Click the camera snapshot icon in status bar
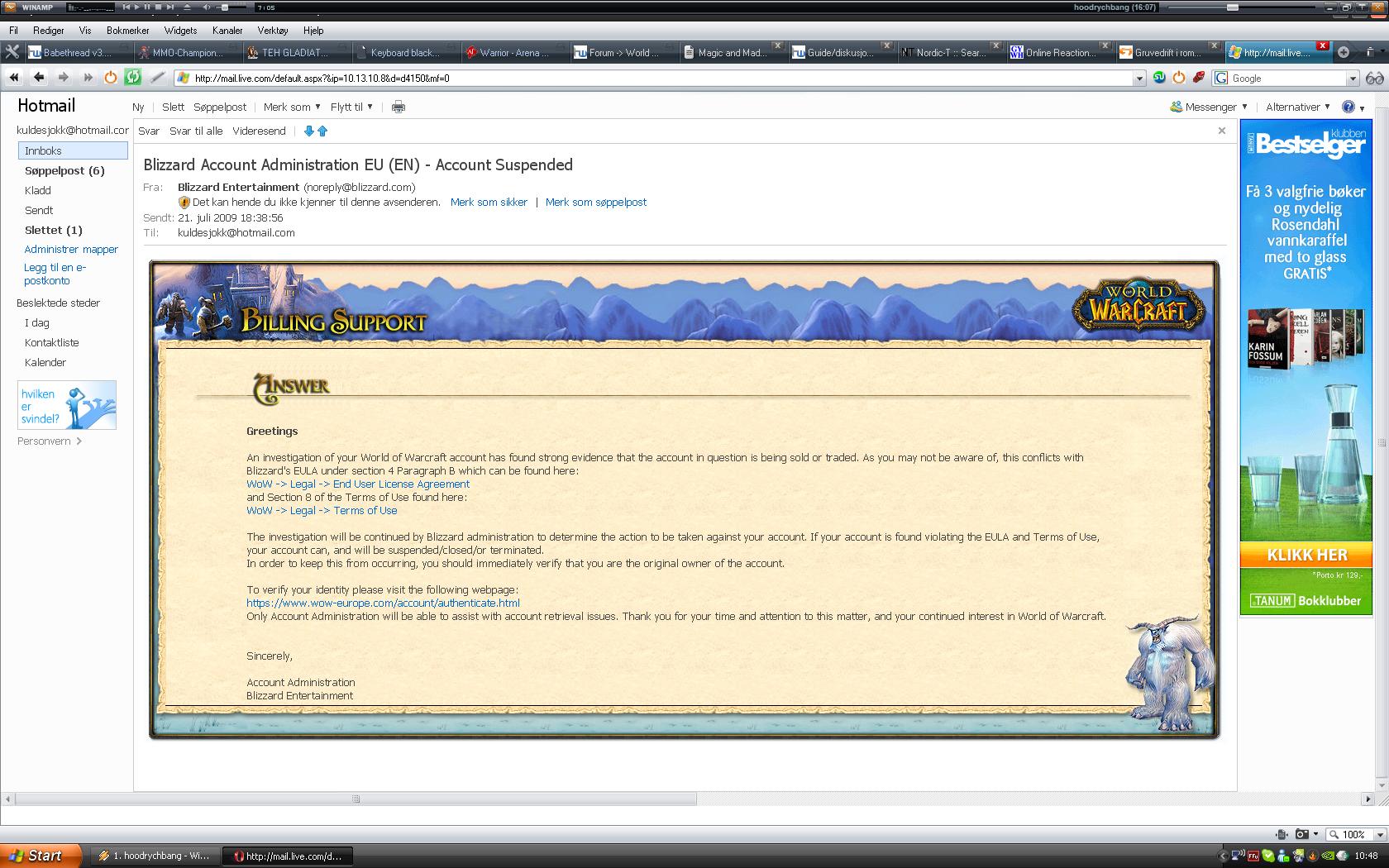 [x=1301, y=834]
